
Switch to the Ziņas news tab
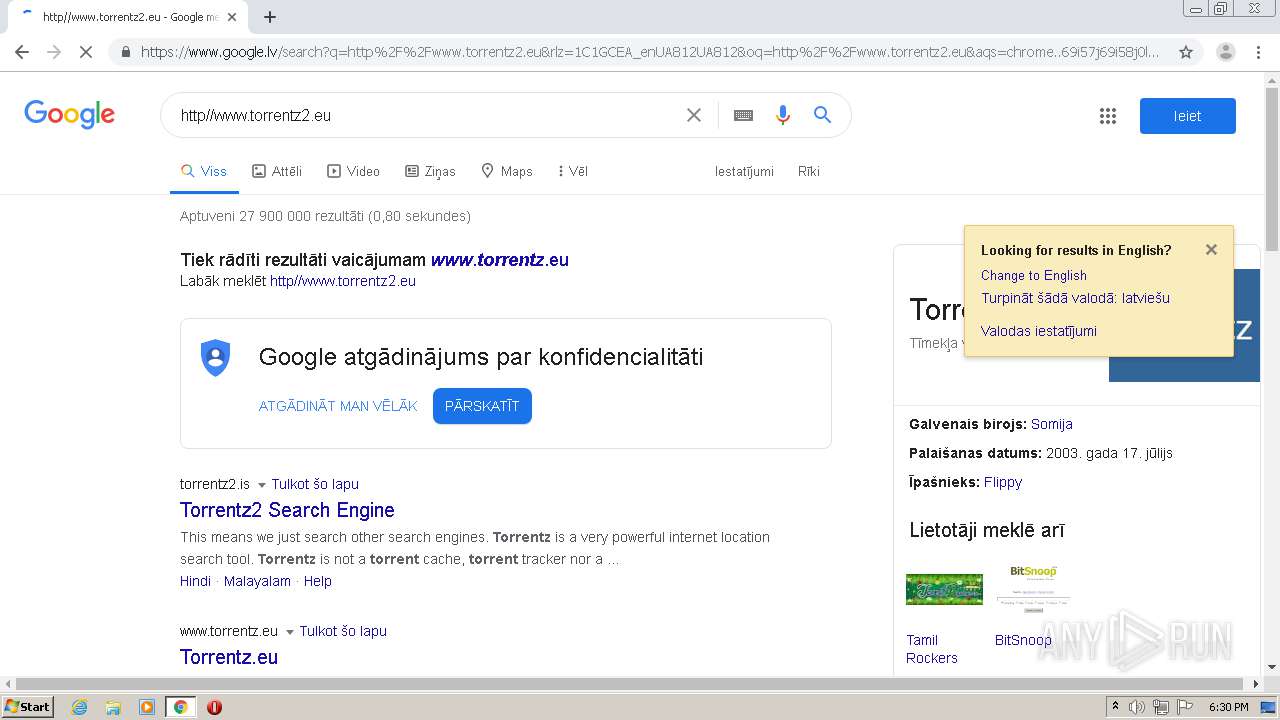pos(430,171)
